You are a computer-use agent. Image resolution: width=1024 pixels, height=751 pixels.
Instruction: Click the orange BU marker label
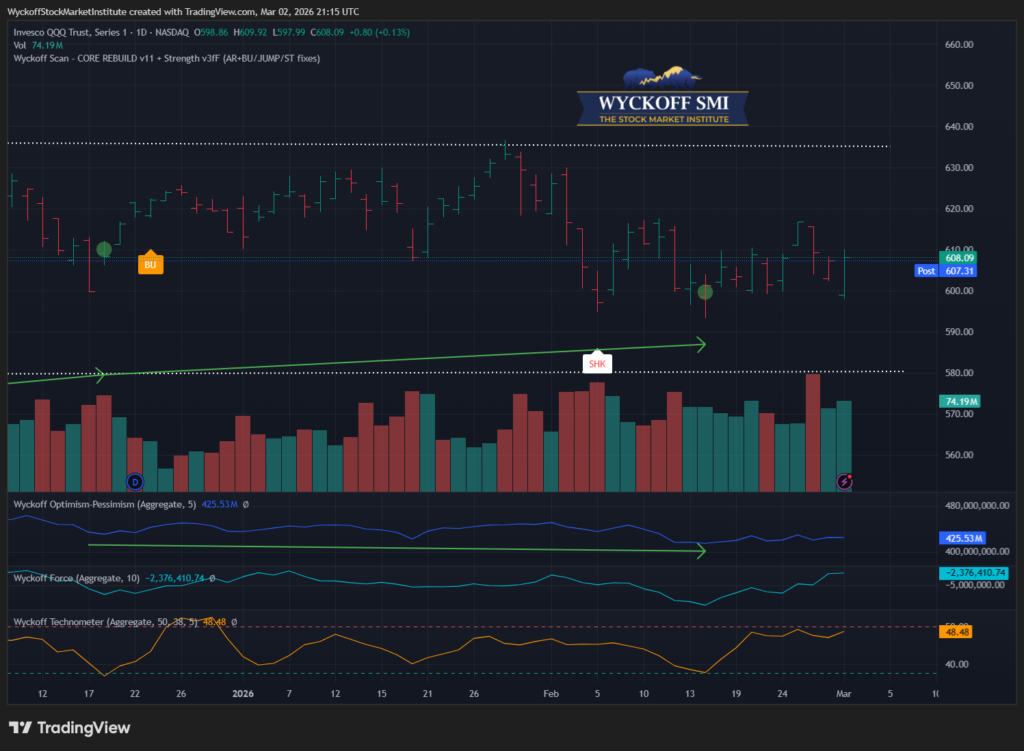point(149,264)
